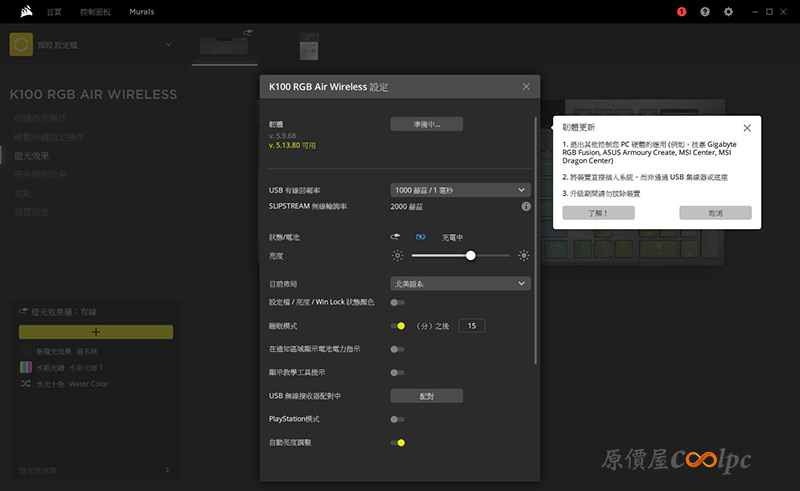Click the sleep minutes field showing 15
This screenshot has width=800, height=491.
[x=471, y=326]
